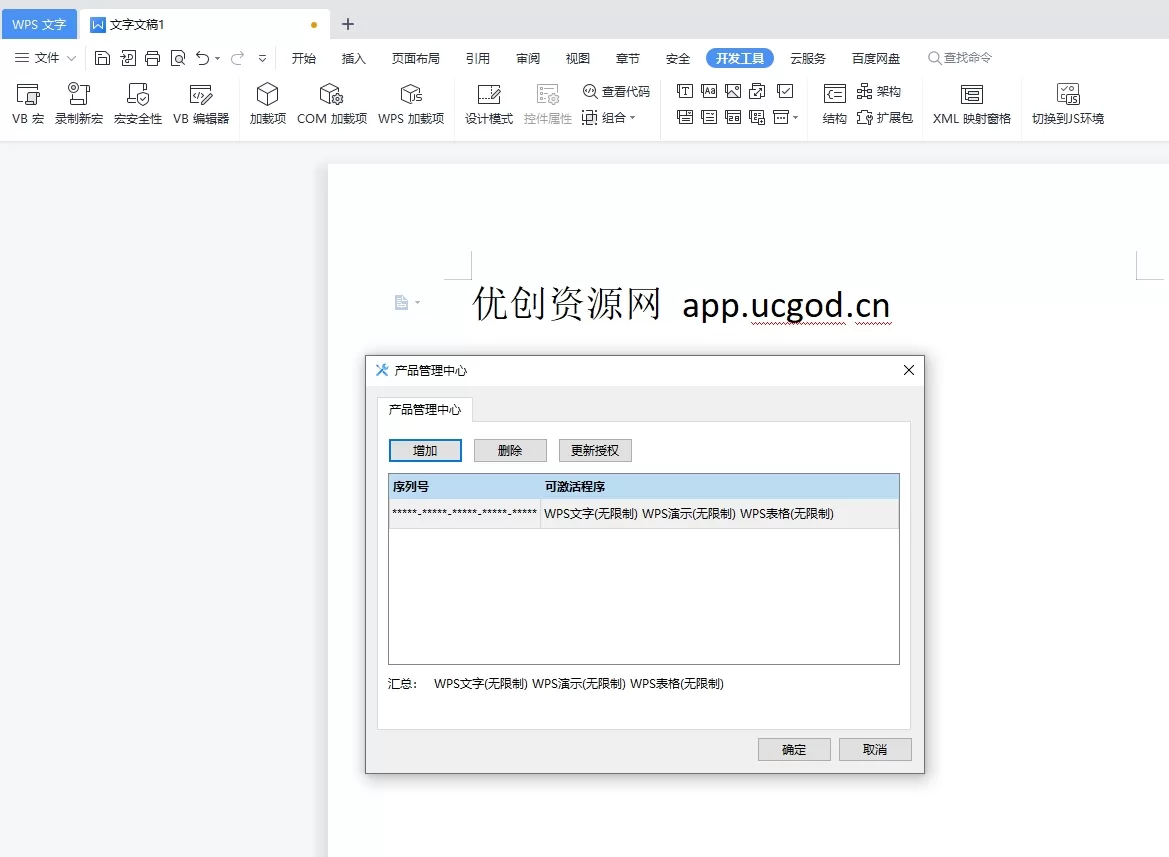Click 查看代码 to view code
This screenshot has width=1169, height=857.
[x=617, y=91]
